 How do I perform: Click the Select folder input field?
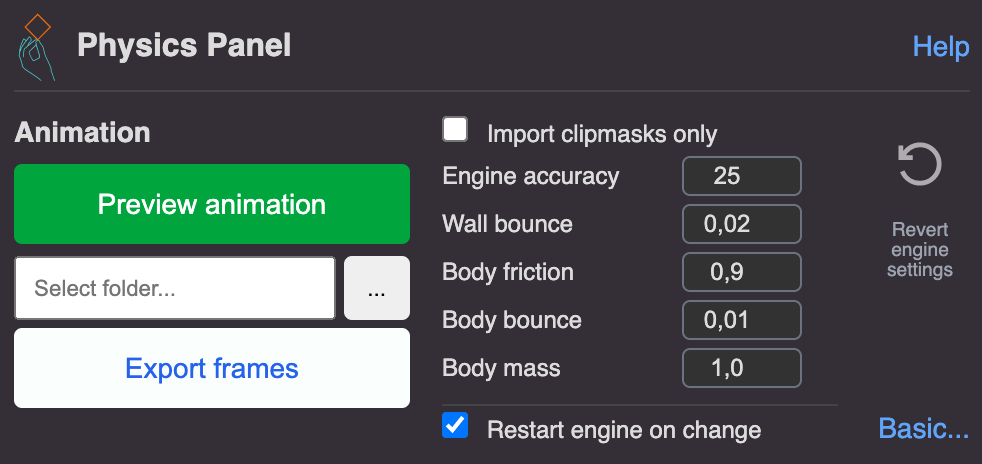[175, 289]
